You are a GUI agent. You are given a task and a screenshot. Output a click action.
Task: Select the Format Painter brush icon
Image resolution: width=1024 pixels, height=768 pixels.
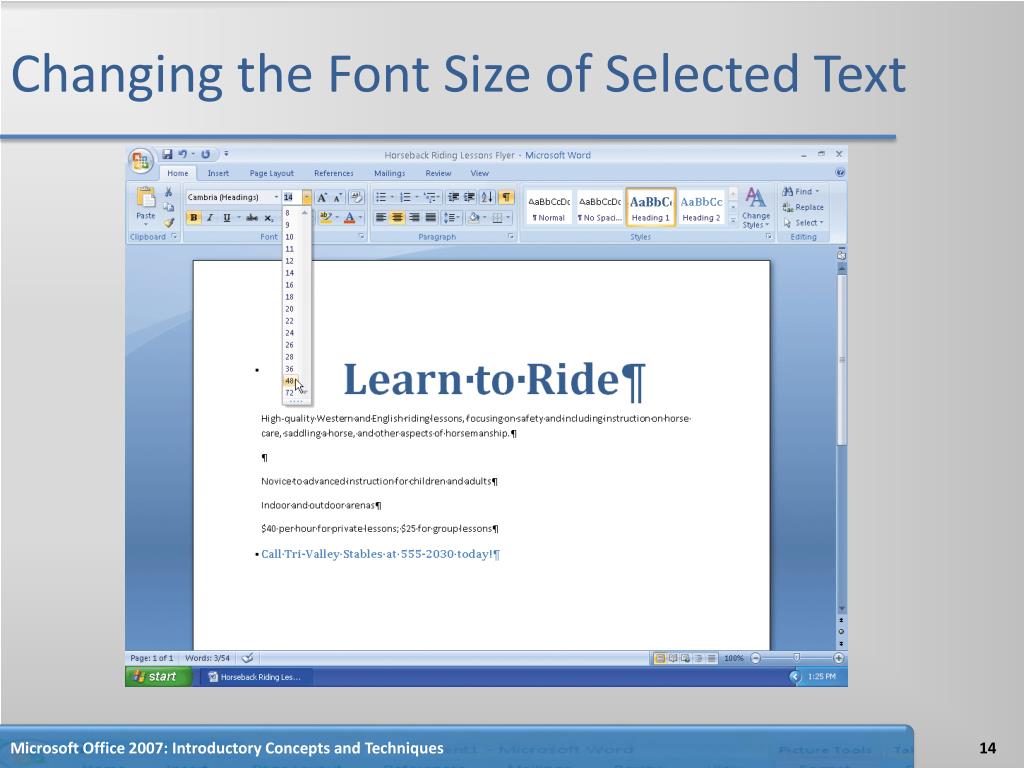pos(169,223)
